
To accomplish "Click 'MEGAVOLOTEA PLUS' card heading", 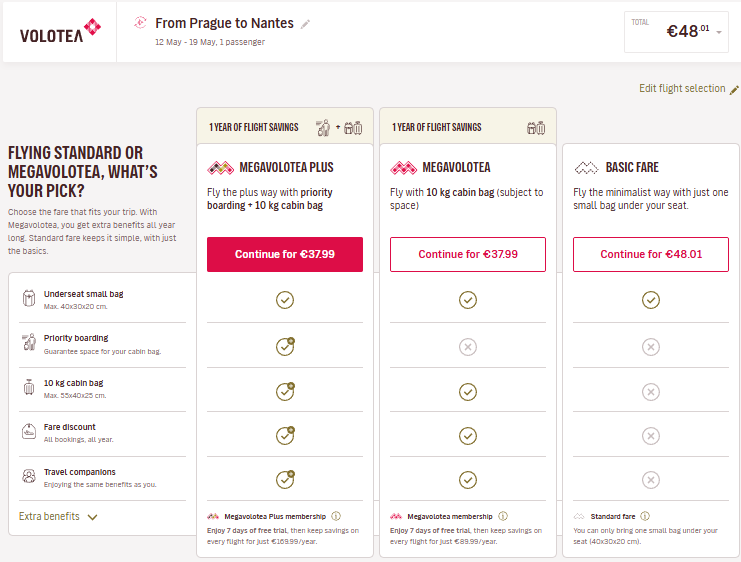I will coord(286,167).
